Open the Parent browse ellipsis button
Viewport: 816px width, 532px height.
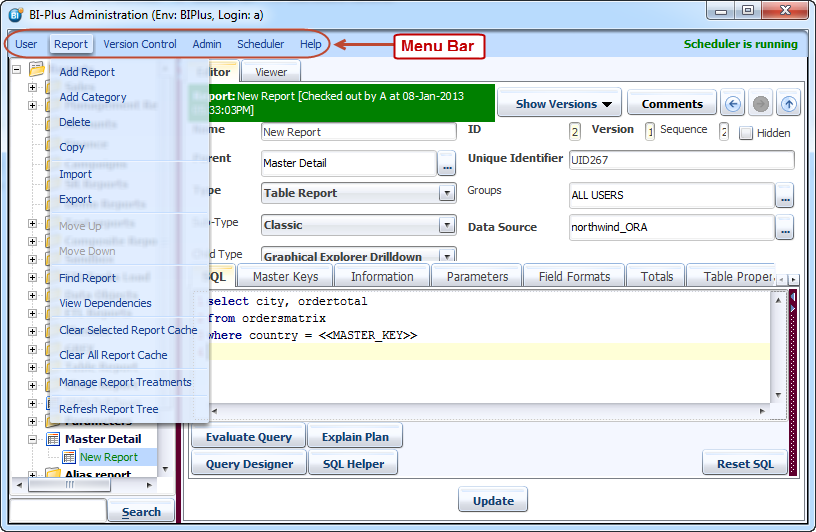coord(447,163)
